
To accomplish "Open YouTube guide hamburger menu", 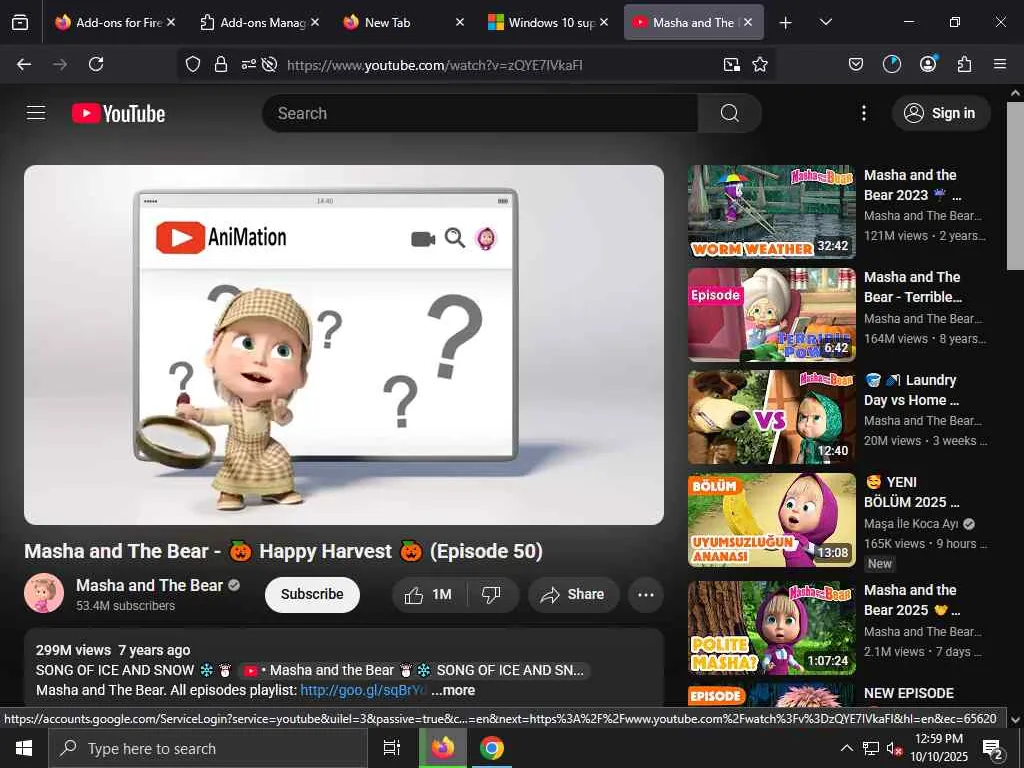I will coord(36,113).
